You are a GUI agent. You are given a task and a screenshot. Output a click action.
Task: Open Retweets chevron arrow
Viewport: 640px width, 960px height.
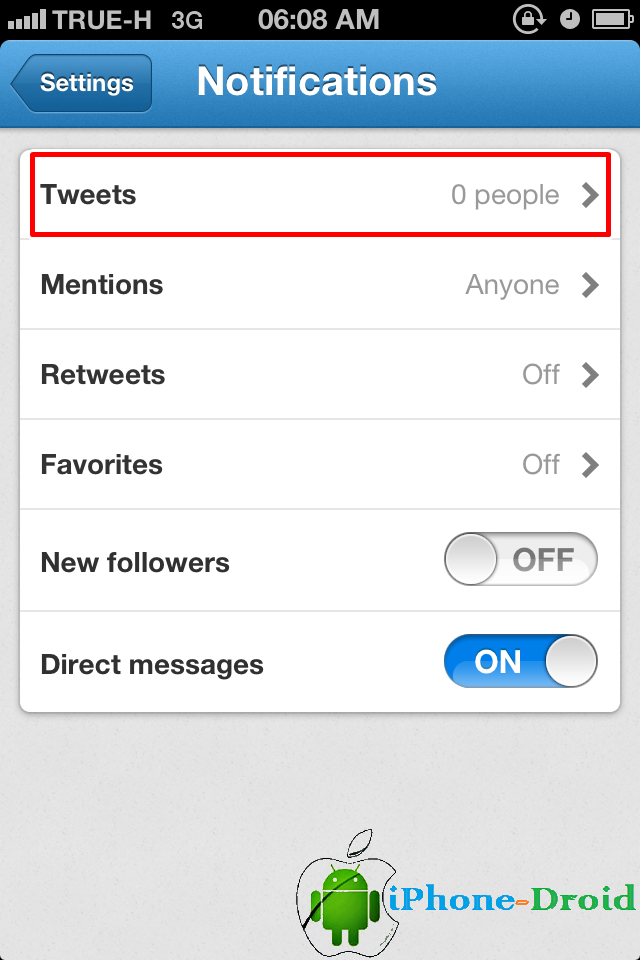pos(590,375)
